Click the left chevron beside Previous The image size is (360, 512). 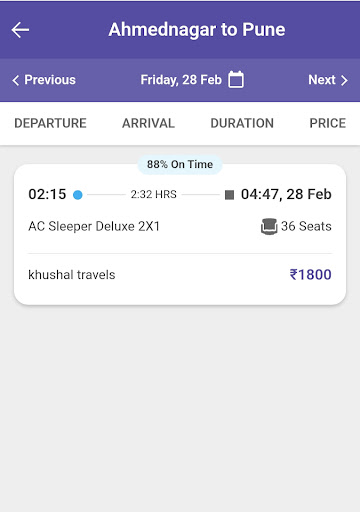(x=15, y=80)
